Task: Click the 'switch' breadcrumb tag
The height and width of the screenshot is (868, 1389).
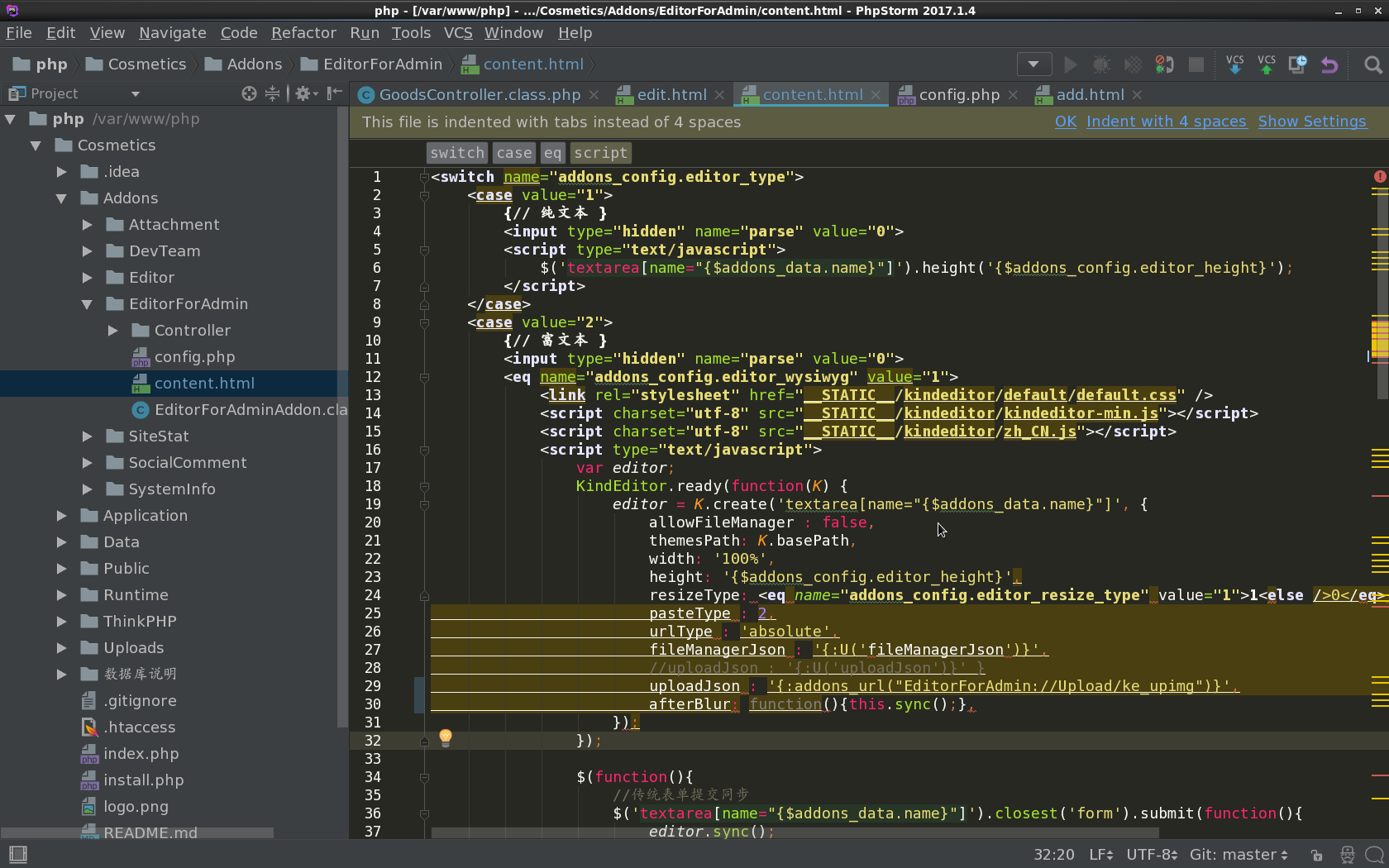Action: pyautogui.click(x=457, y=153)
